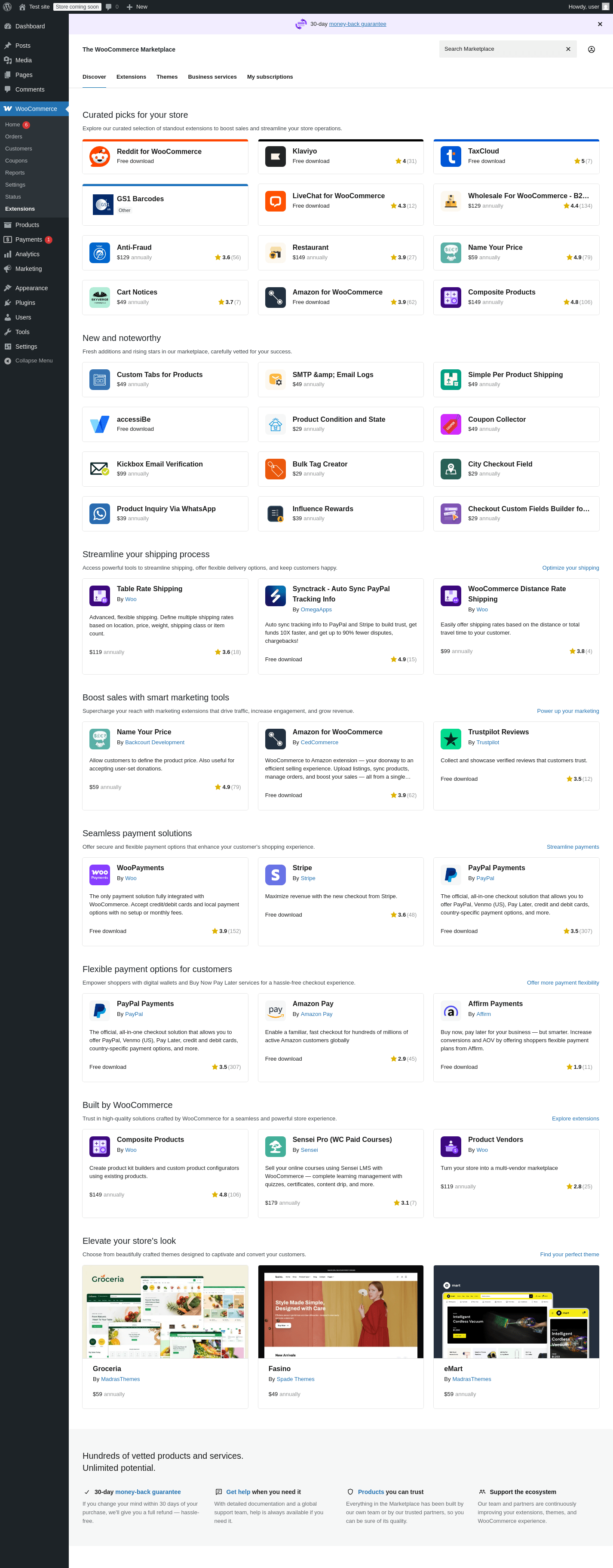Click the TaxCloud extension icon
613x1568 pixels.
pyautogui.click(x=451, y=156)
